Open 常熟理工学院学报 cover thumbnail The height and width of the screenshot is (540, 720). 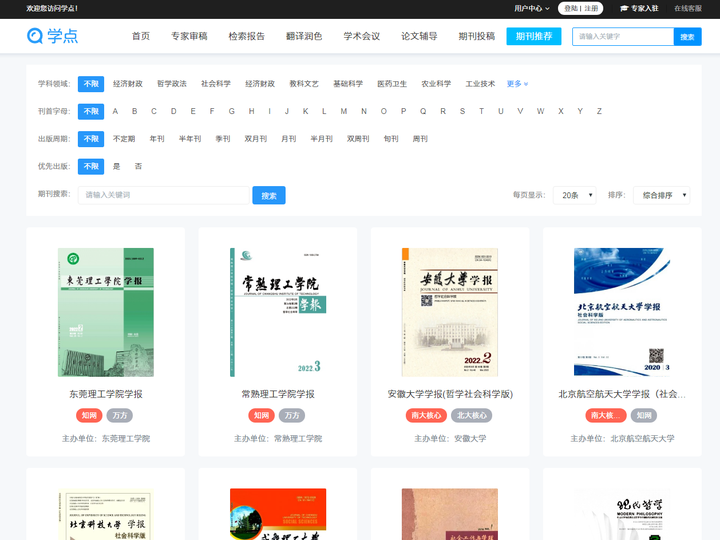click(278, 312)
